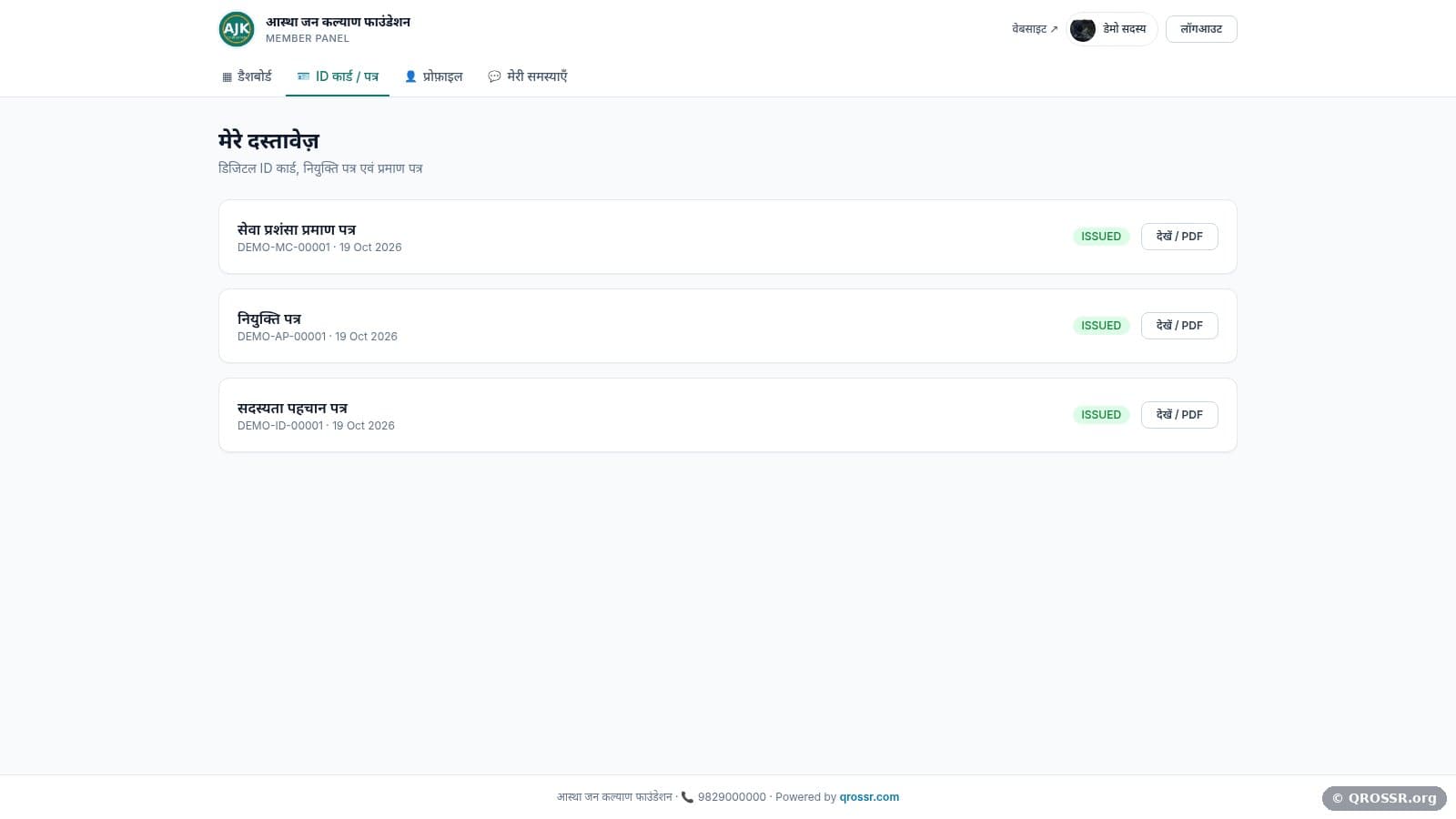Click the MEMBER PANEL subtitle
Screen dimensions: 1456x819
tap(308, 38)
